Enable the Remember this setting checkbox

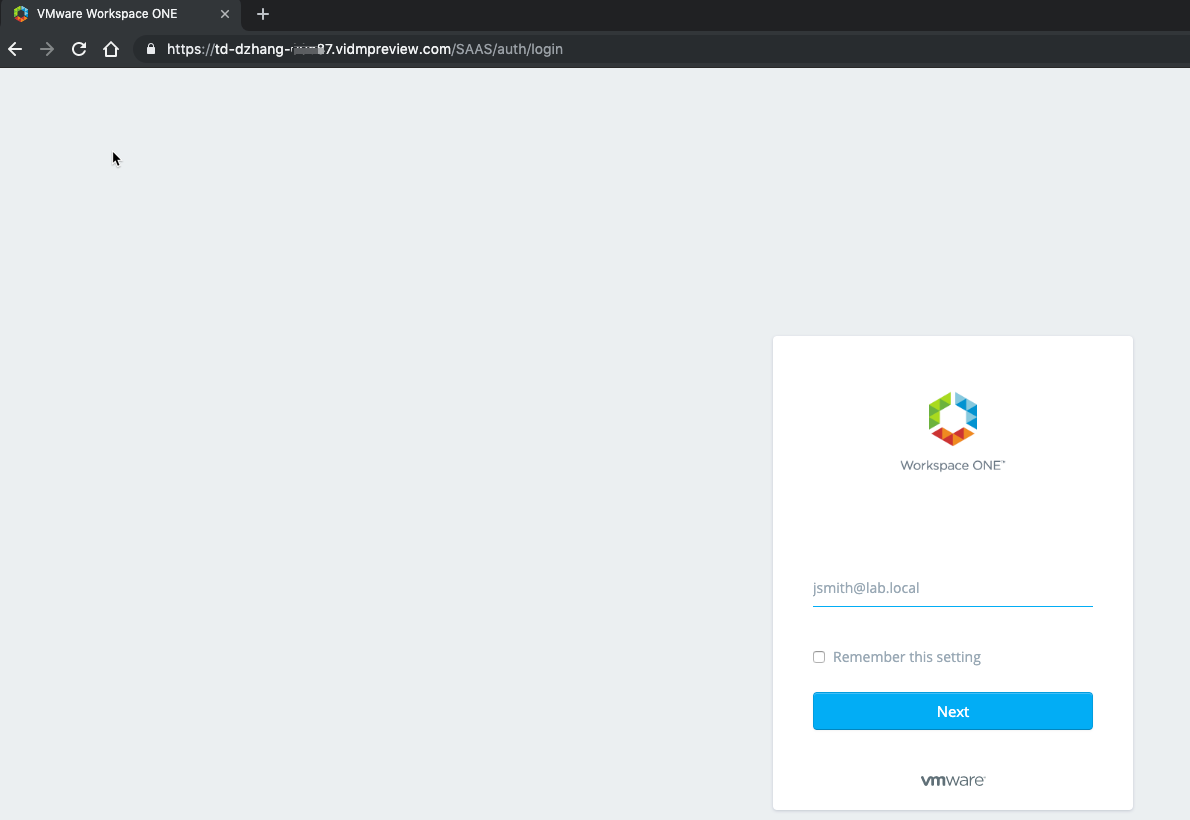[819, 657]
